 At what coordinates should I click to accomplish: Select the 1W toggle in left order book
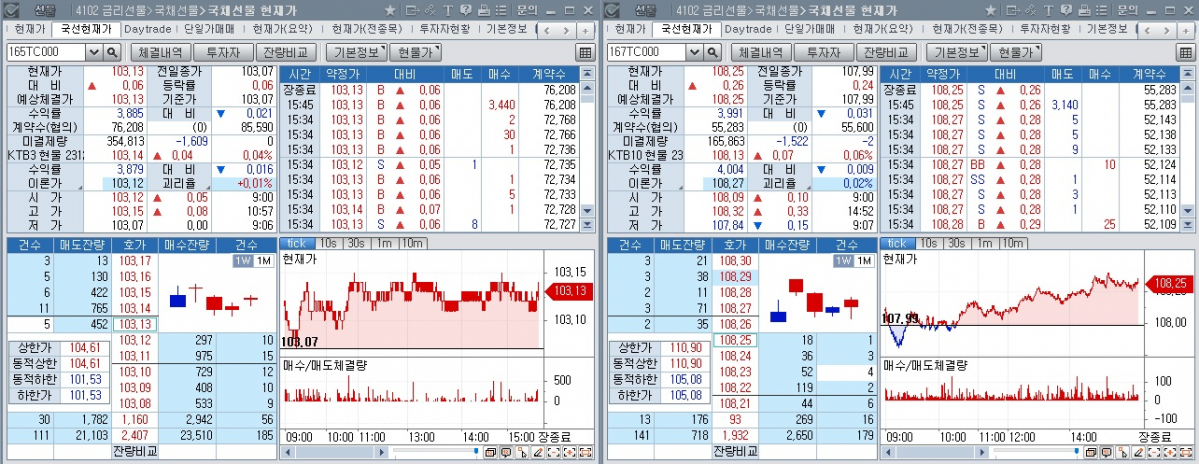click(242, 261)
